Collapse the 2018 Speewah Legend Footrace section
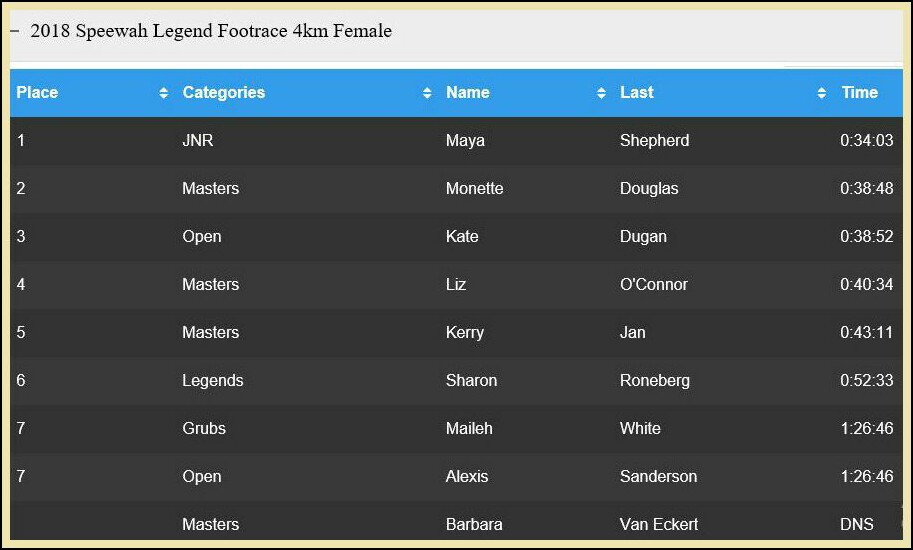 pyautogui.click(x=15, y=31)
